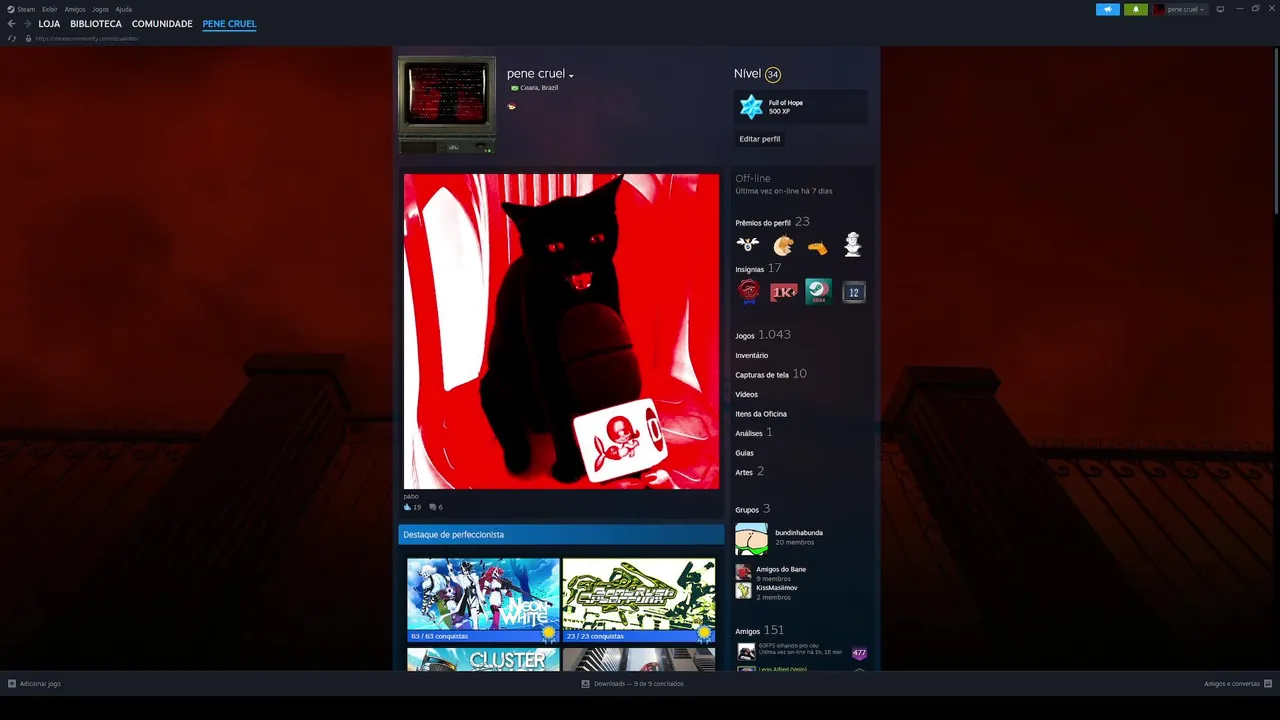The image size is (1280, 720).
Task: Click the level 34 badge
Action: coord(773,74)
